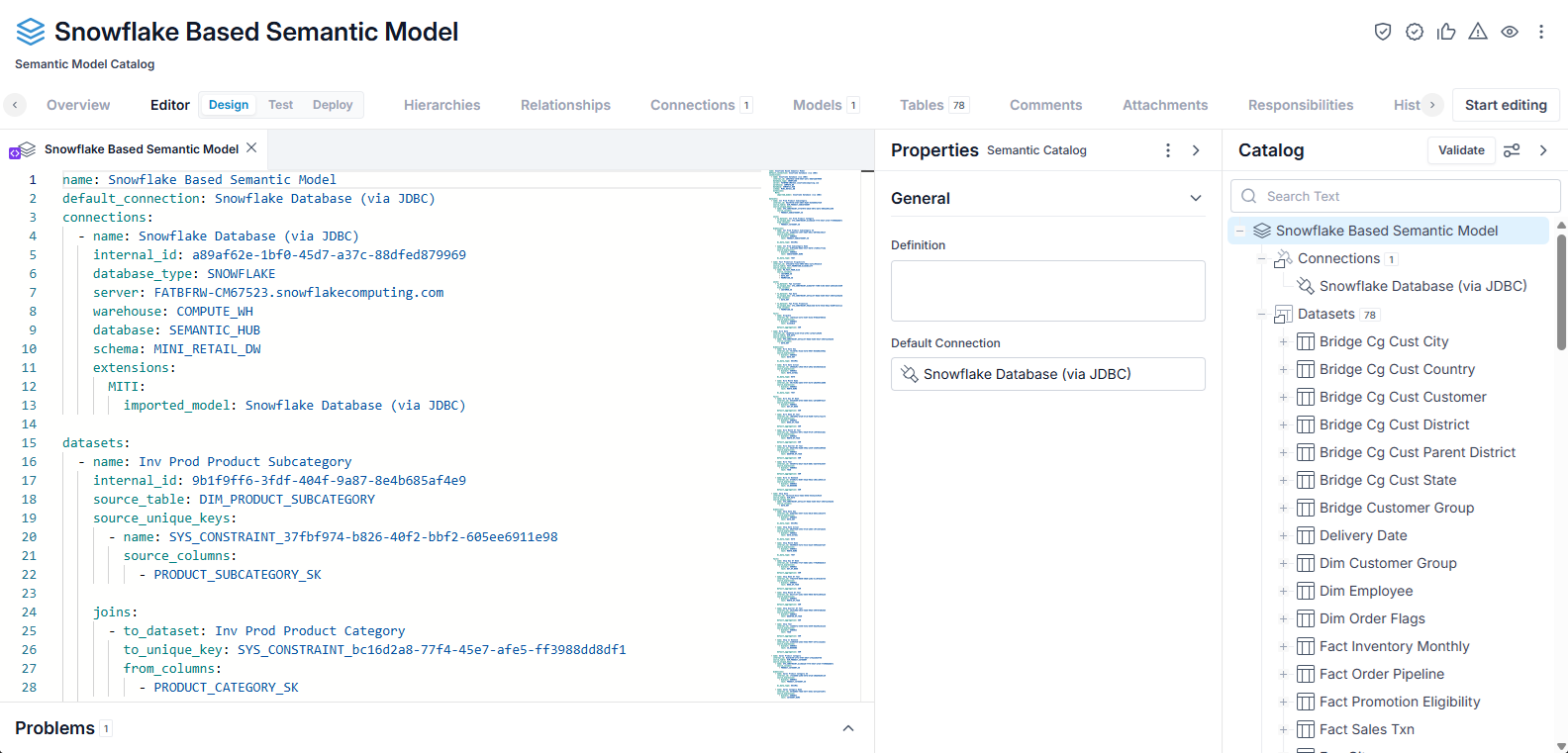Expand the Dim Order Flags dataset

1283,618
